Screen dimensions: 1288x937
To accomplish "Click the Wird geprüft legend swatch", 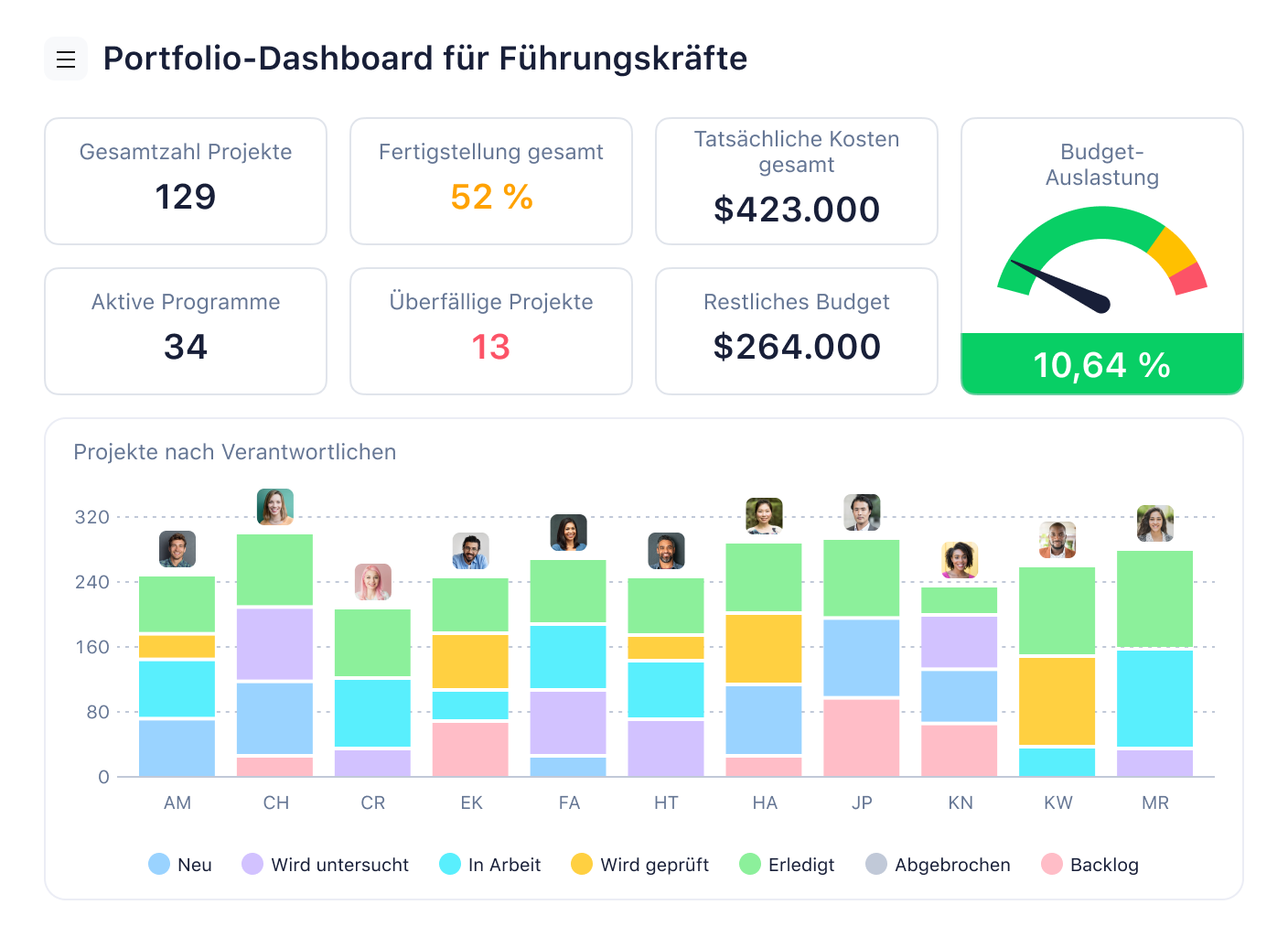I will coord(582,864).
